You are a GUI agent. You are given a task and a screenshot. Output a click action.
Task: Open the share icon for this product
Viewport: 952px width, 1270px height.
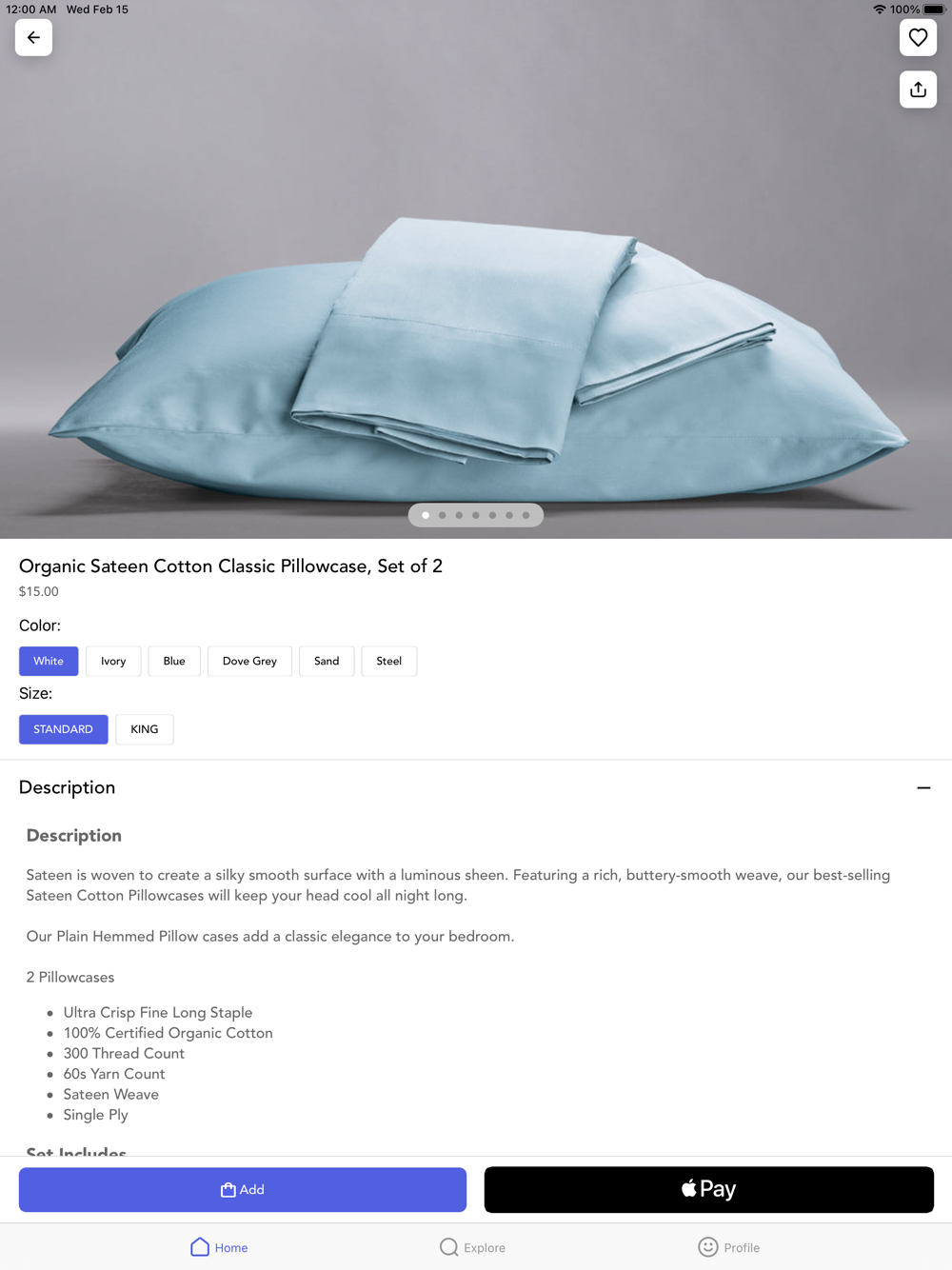click(918, 89)
